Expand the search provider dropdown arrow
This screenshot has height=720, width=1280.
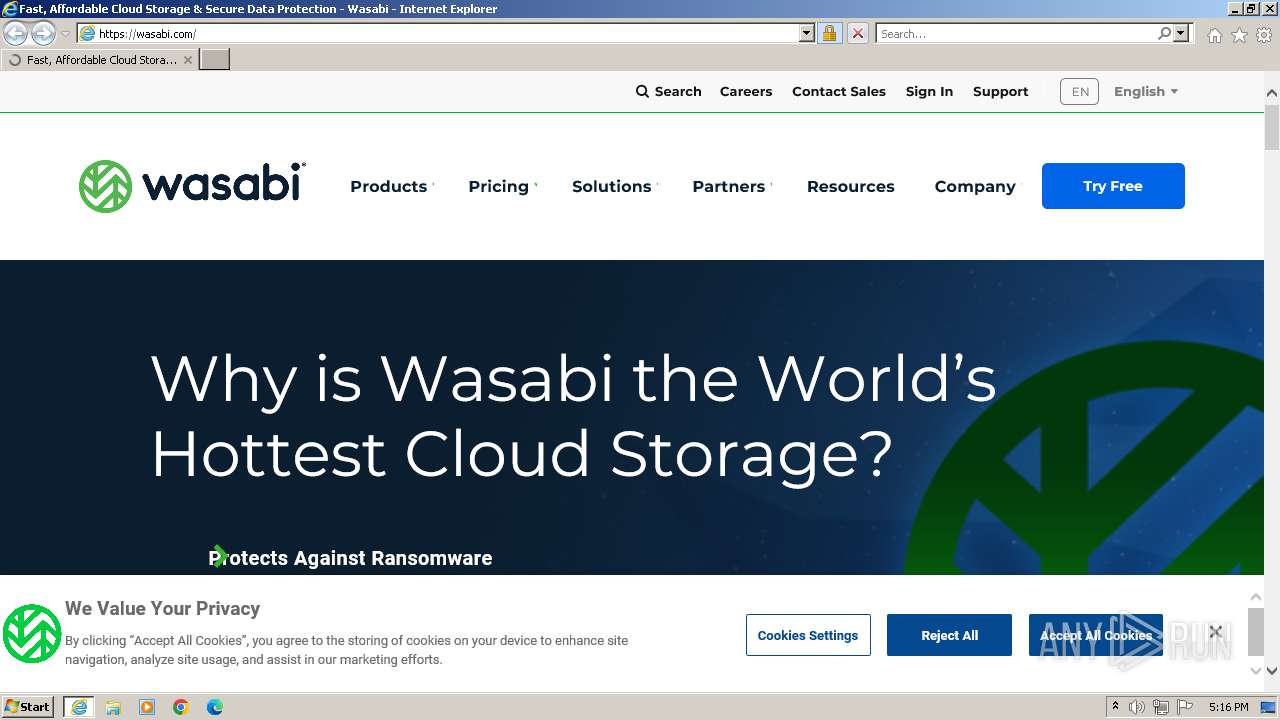pos(1181,33)
